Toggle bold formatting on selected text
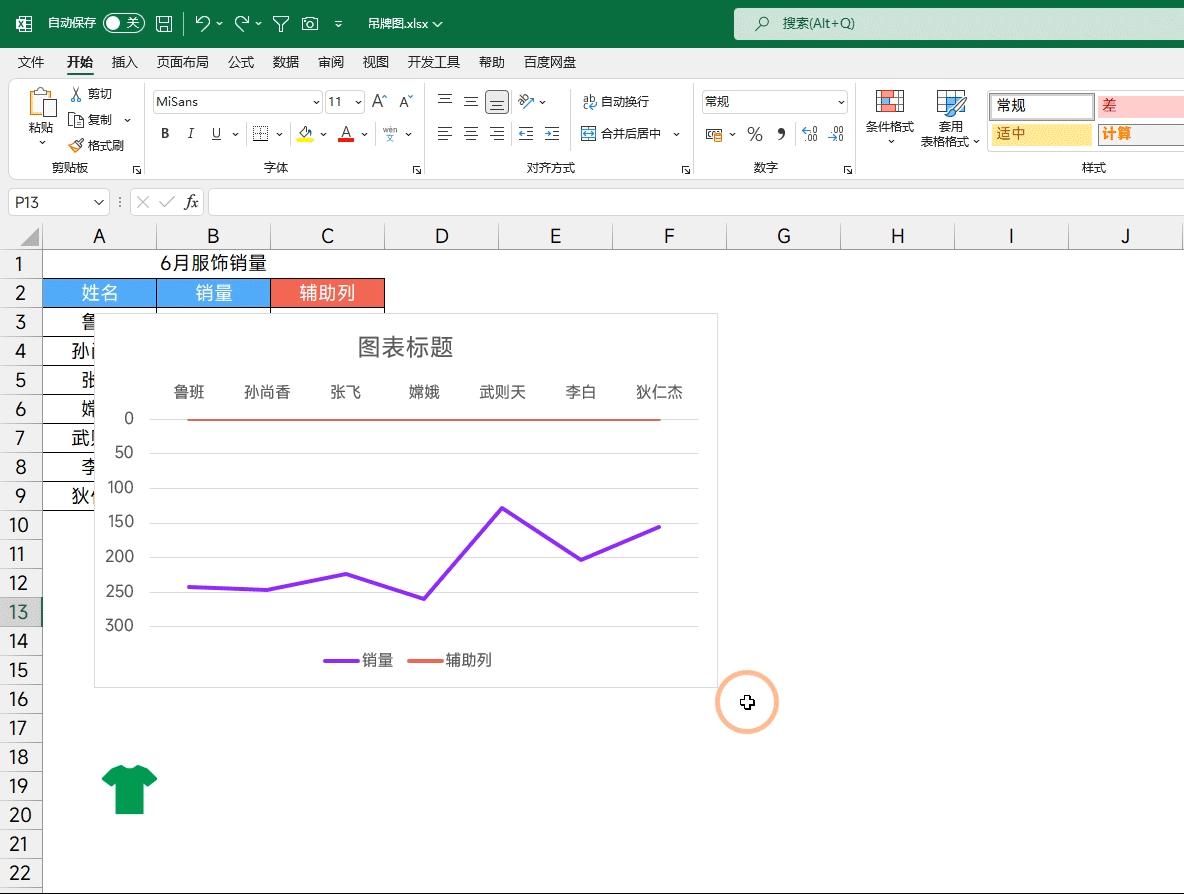 (164, 133)
